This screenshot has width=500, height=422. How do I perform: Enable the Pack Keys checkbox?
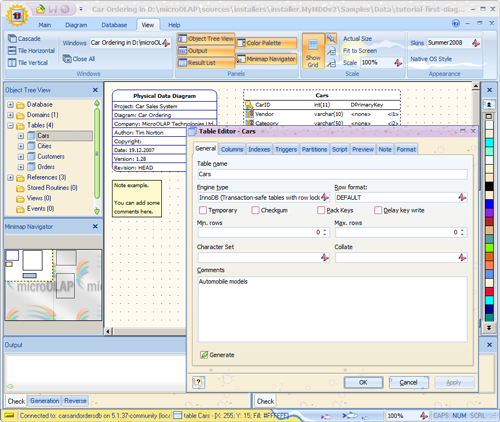(x=321, y=210)
